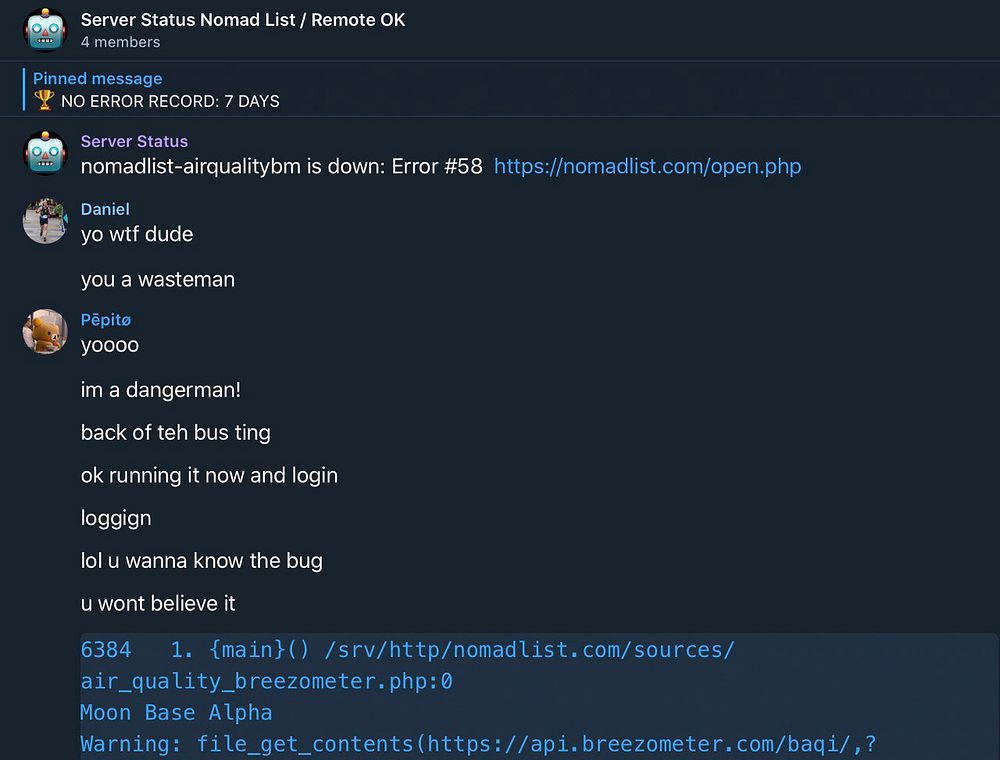Select "ok running it now and login" message
Viewport: 1000px width, 760px height.
209,475
